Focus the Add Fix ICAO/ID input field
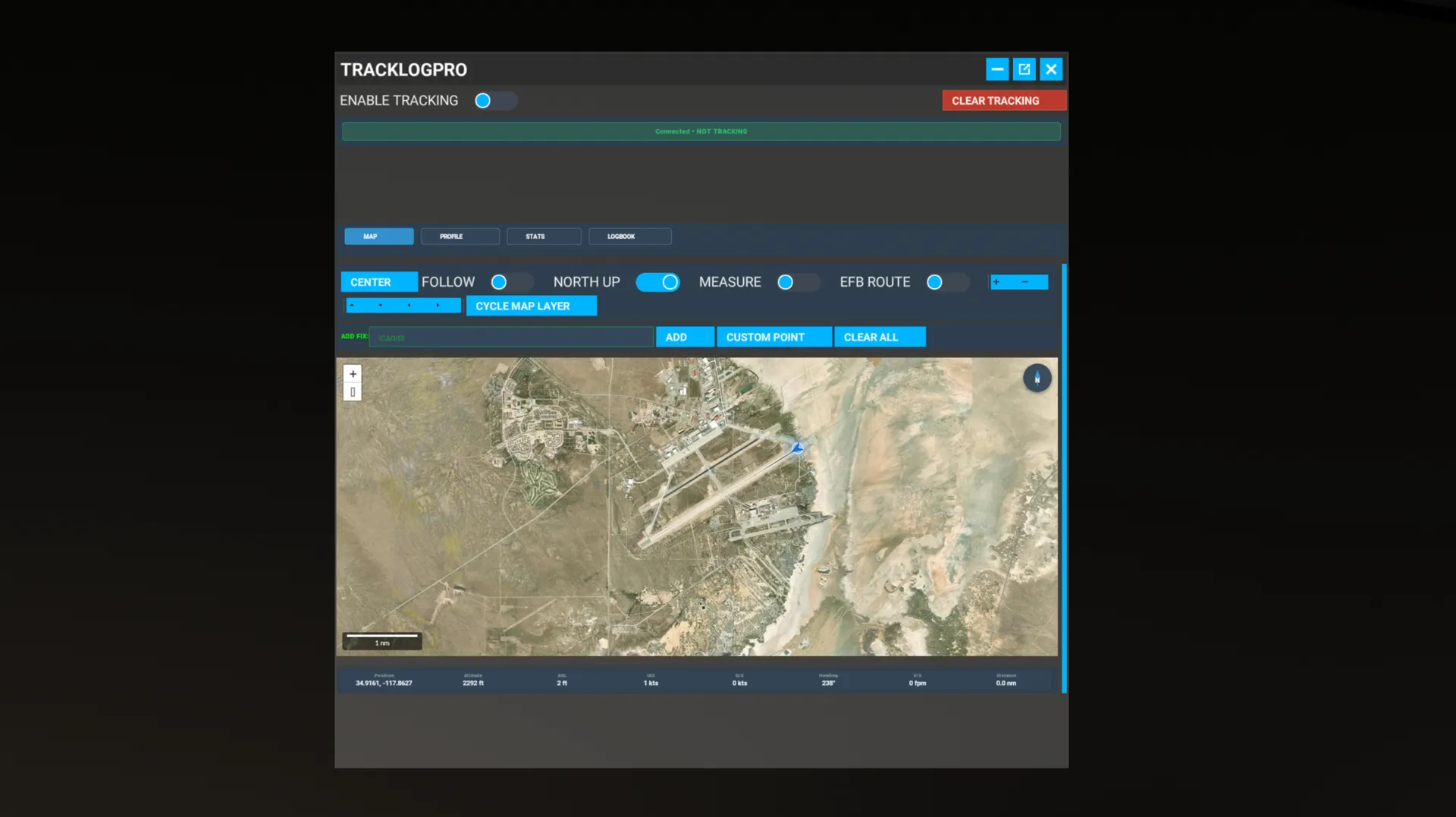The image size is (1456, 817). point(511,338)
